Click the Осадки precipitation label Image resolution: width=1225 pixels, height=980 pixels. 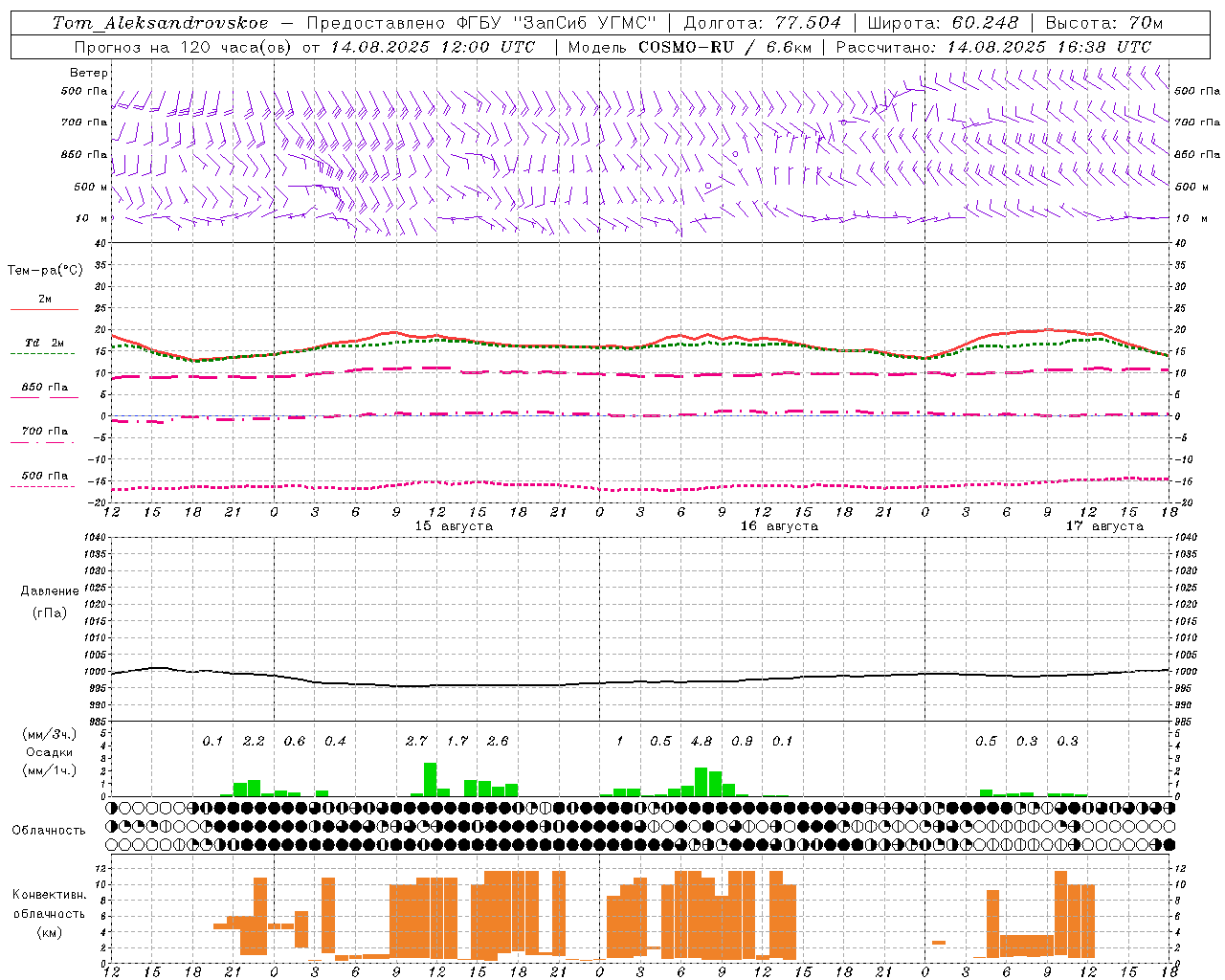[49, 753]
